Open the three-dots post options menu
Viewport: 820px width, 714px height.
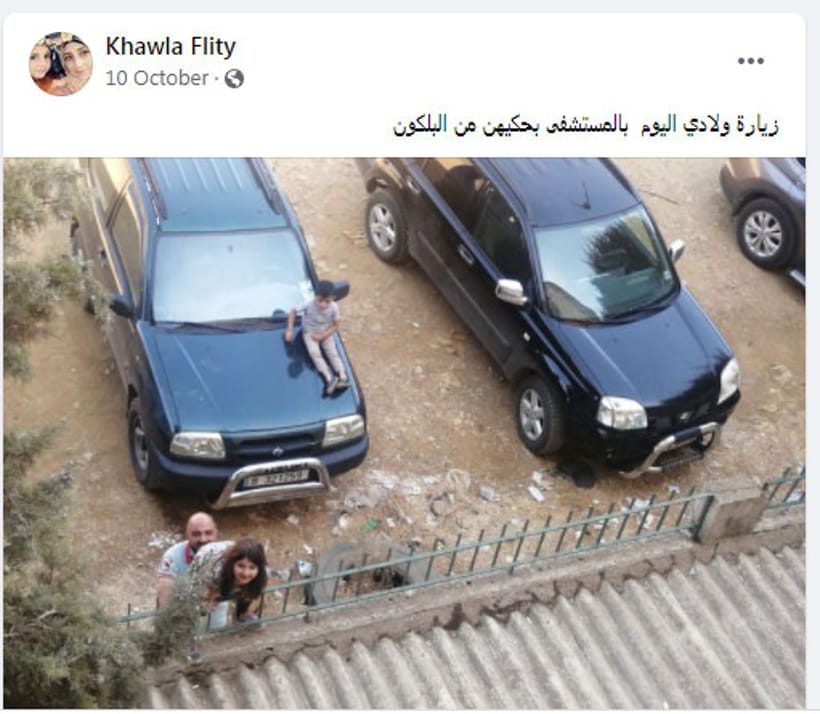click(x=750, y=61)
